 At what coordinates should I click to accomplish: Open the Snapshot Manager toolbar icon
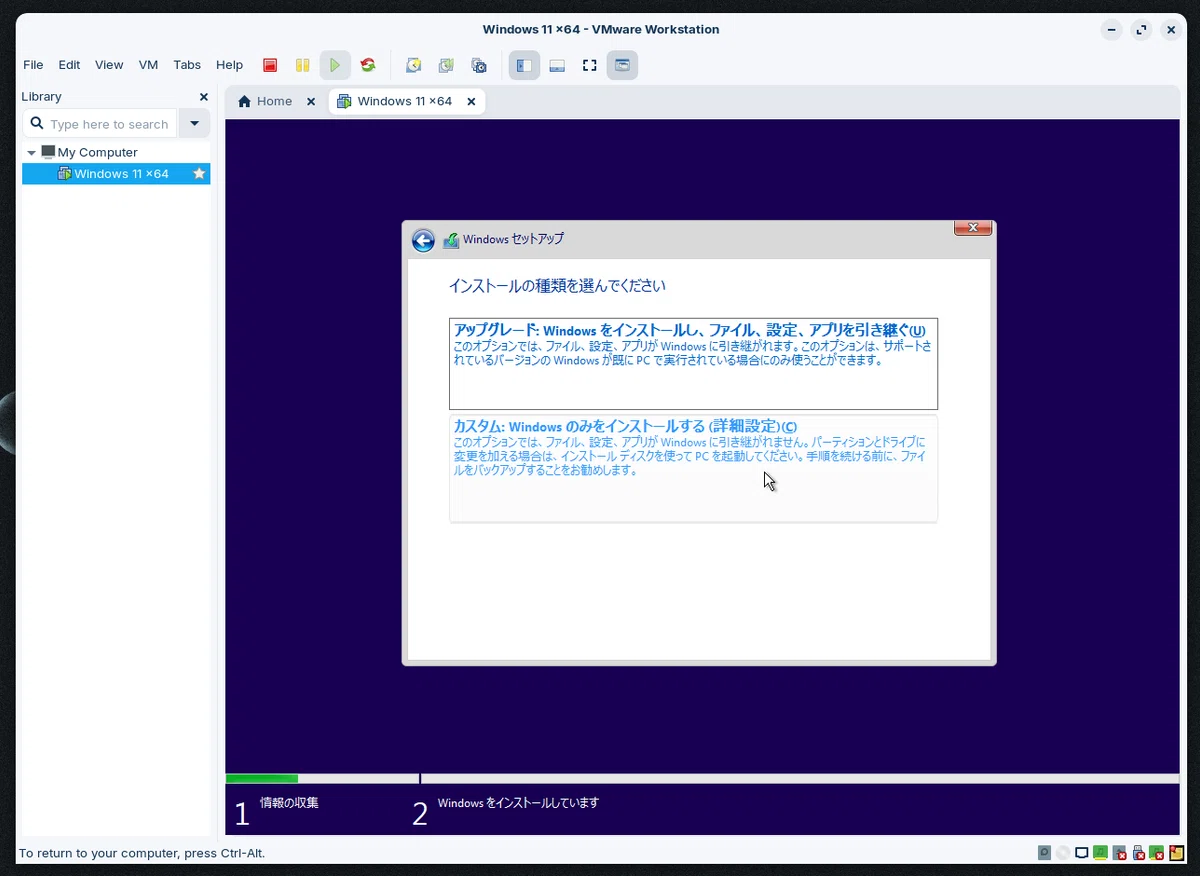(479, 65)
